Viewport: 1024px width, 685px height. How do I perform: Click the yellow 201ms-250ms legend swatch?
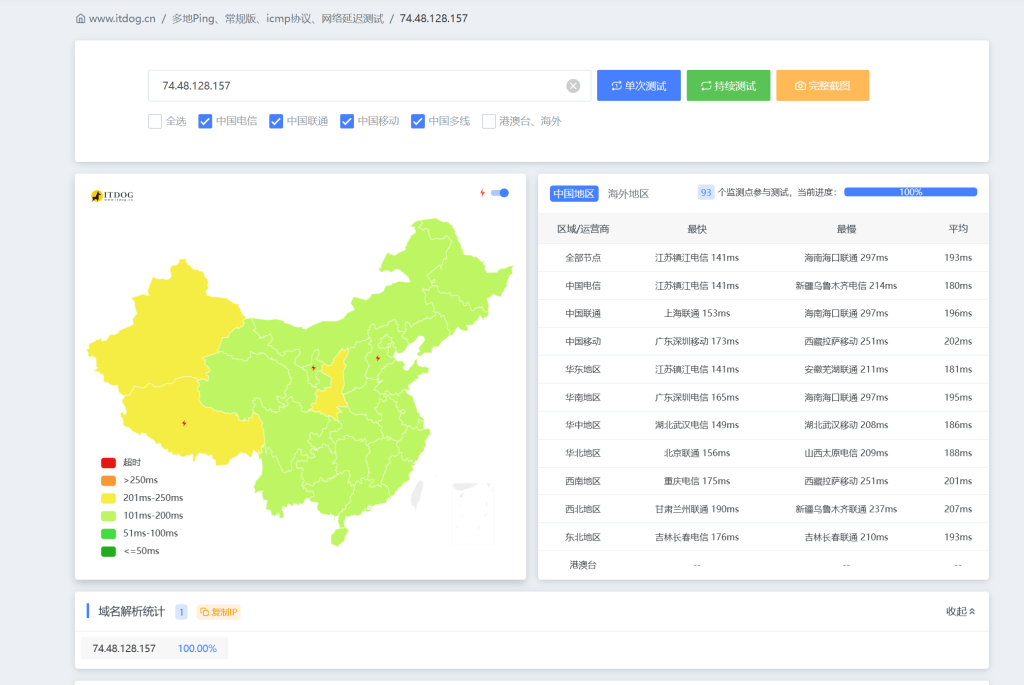tap(108, 498)
